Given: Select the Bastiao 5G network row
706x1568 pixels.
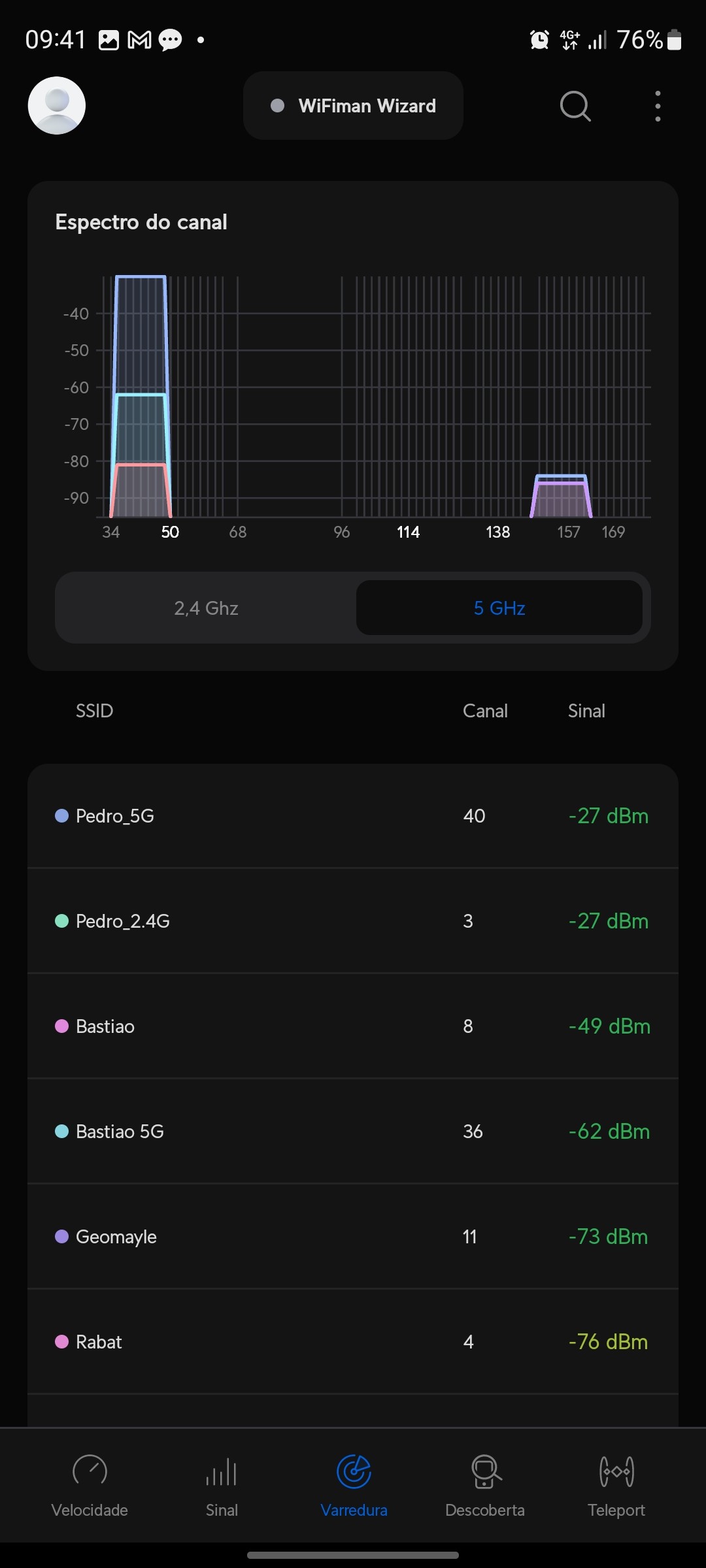Looking at the screenshot, I should coord(353,1132).
